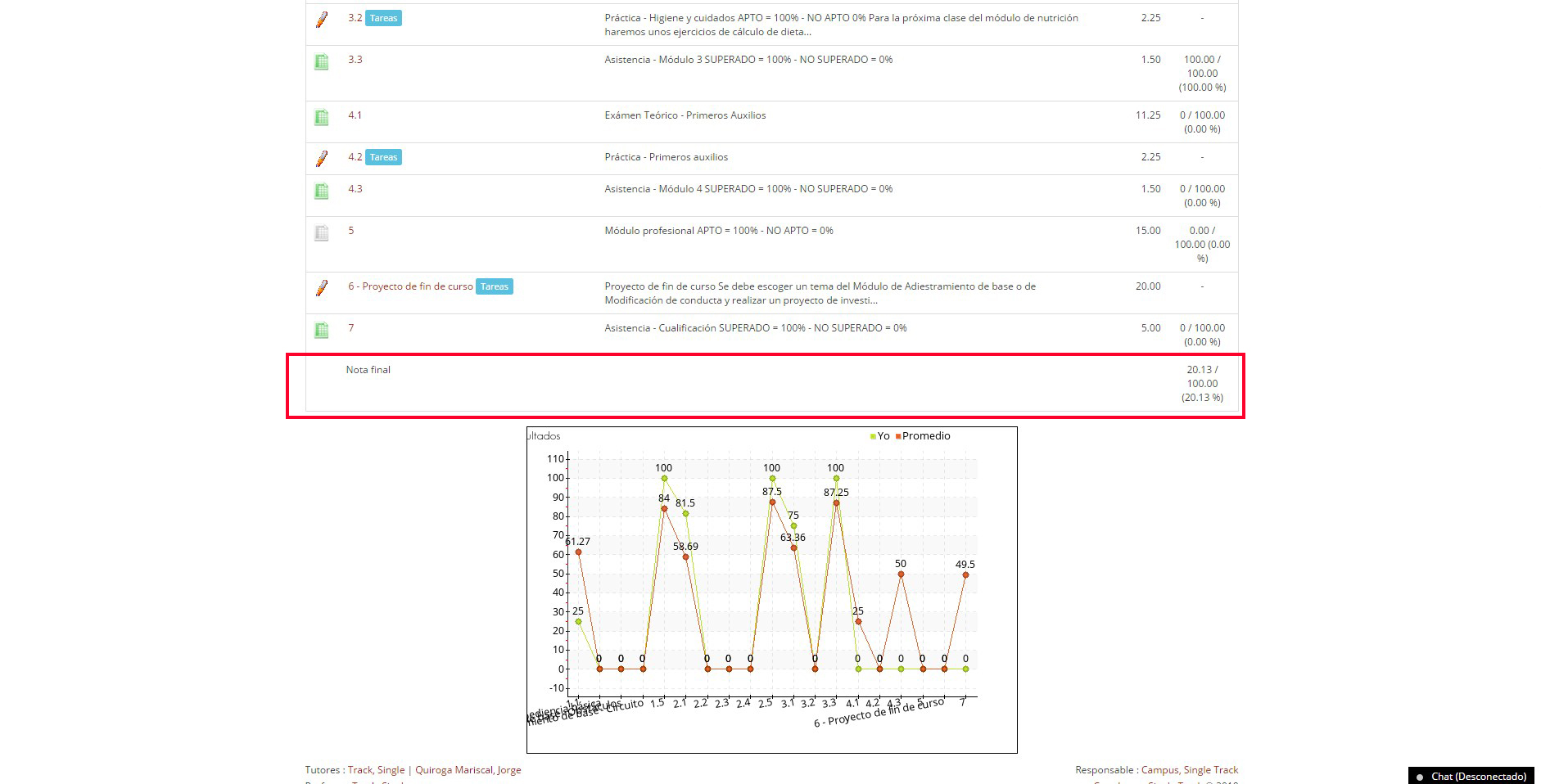1541x784 pixels.
Task: Open the '6 - Proyecto de fin de curso' link
Action: 410,286
